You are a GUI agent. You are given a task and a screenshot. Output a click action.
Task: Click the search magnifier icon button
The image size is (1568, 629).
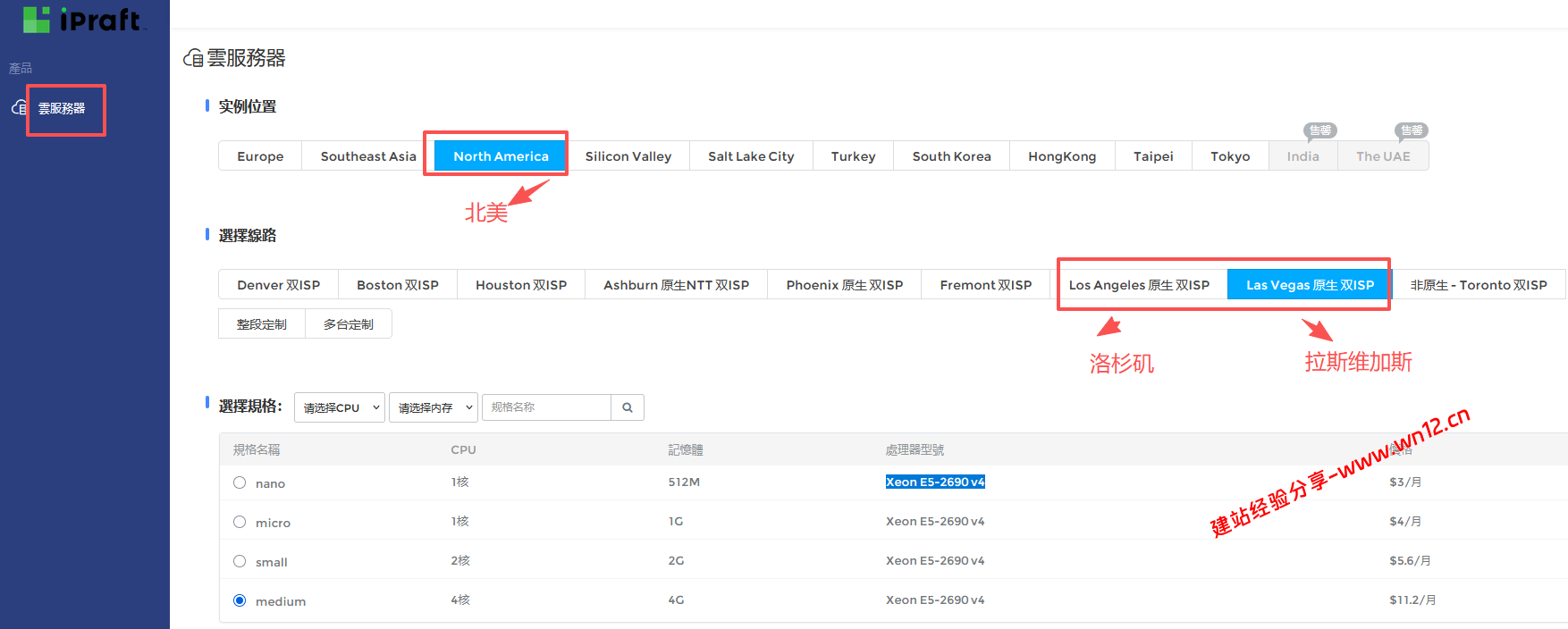coord(628,407)
